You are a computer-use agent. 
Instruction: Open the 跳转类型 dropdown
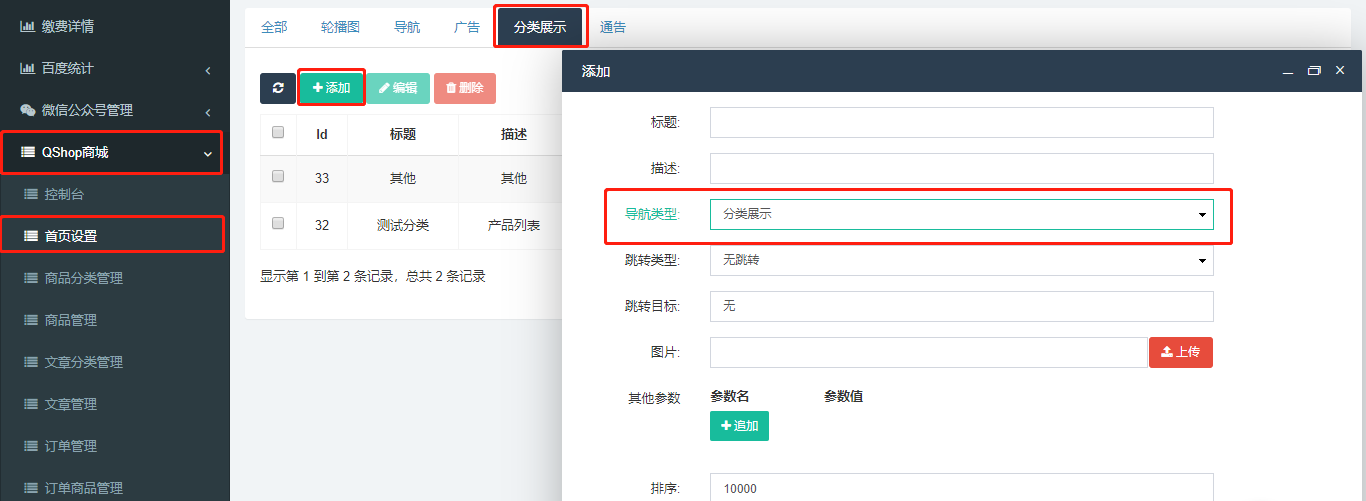[x=961, y=260]
